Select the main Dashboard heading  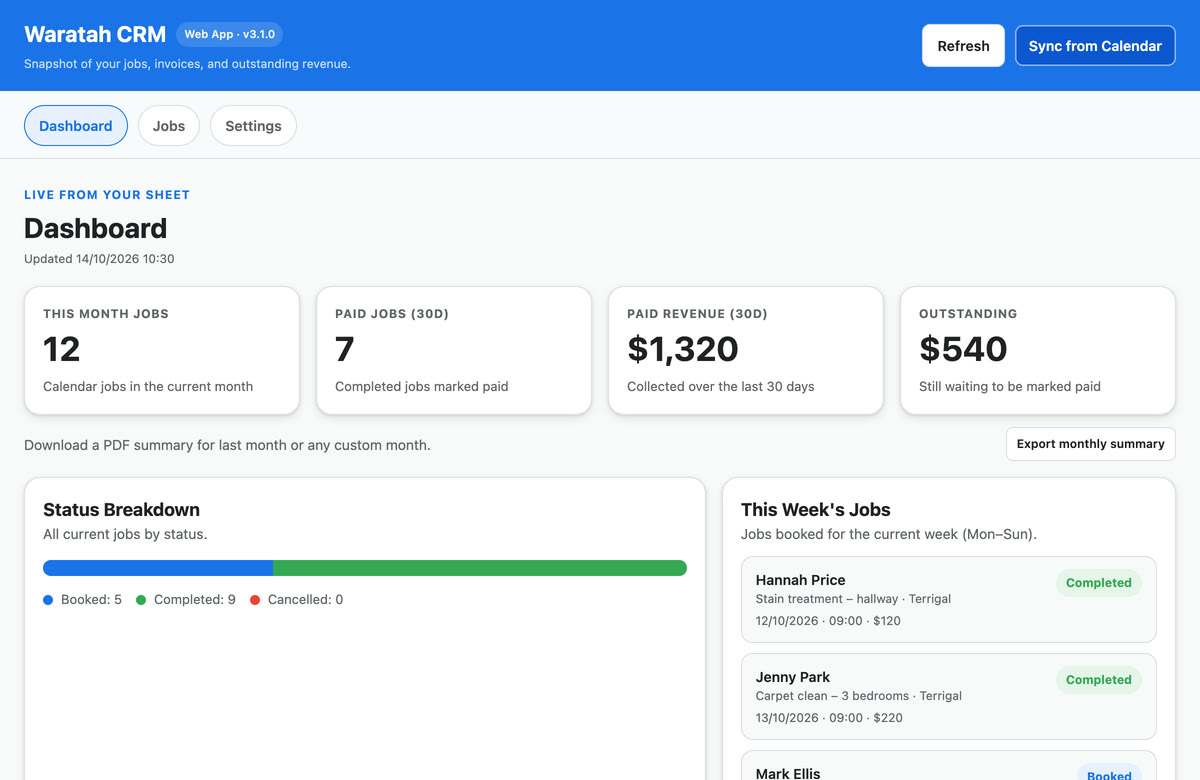96,228
